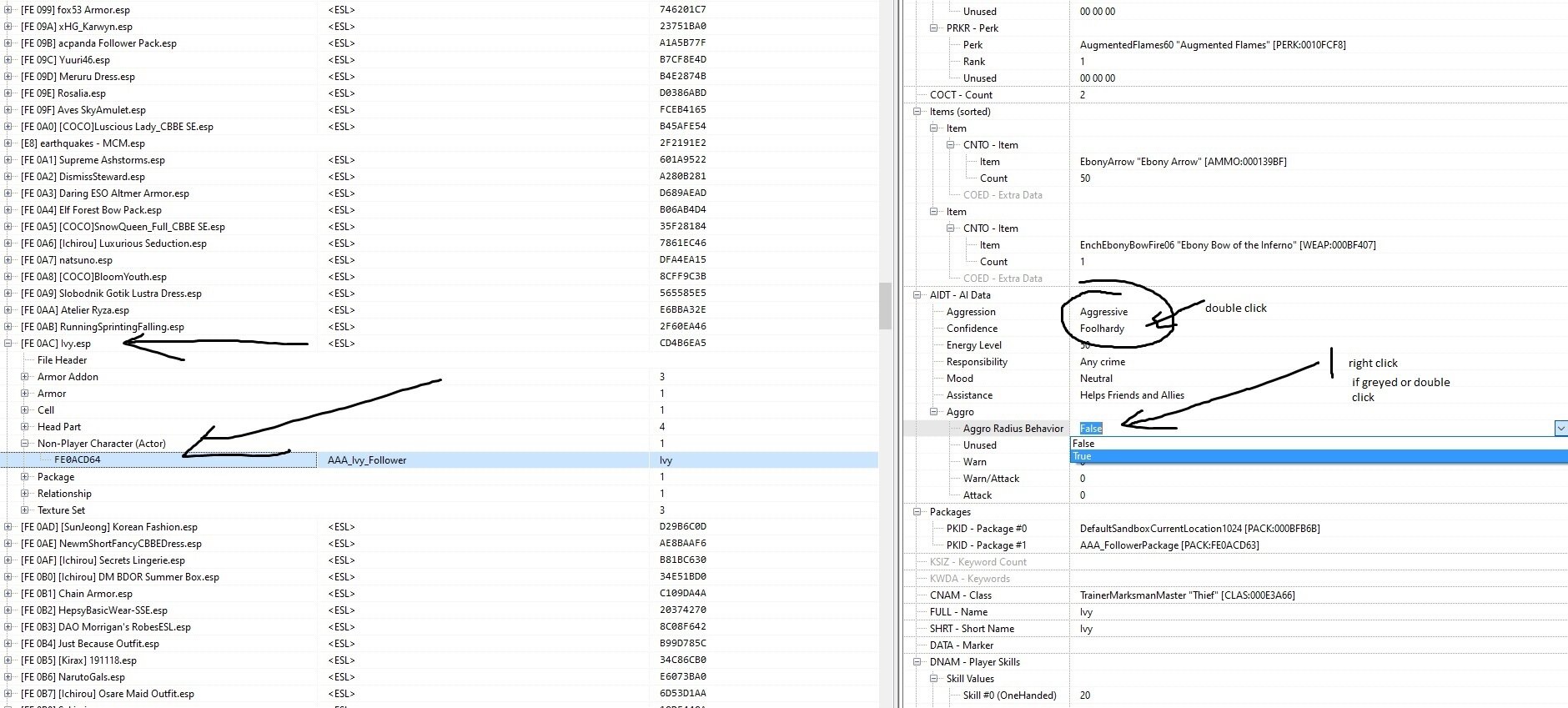Select [FE 0A1] Supreme Ashstorms.esp
The image size is (1568, 708).
(93, 160)
